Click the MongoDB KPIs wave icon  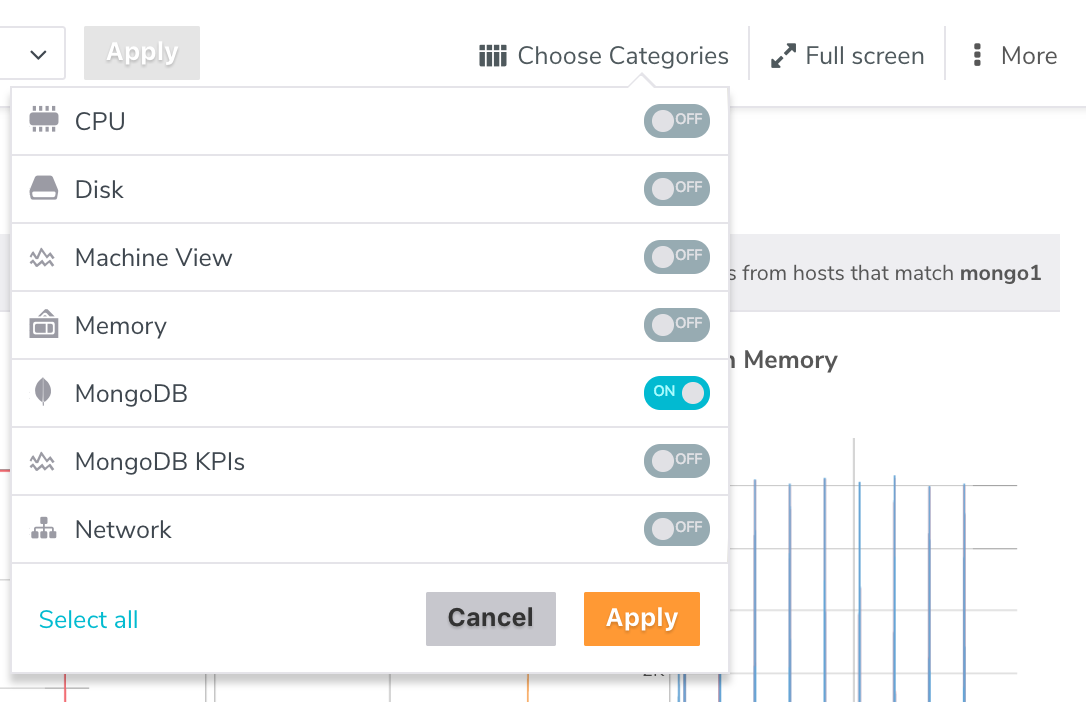(x=43, y=462)
